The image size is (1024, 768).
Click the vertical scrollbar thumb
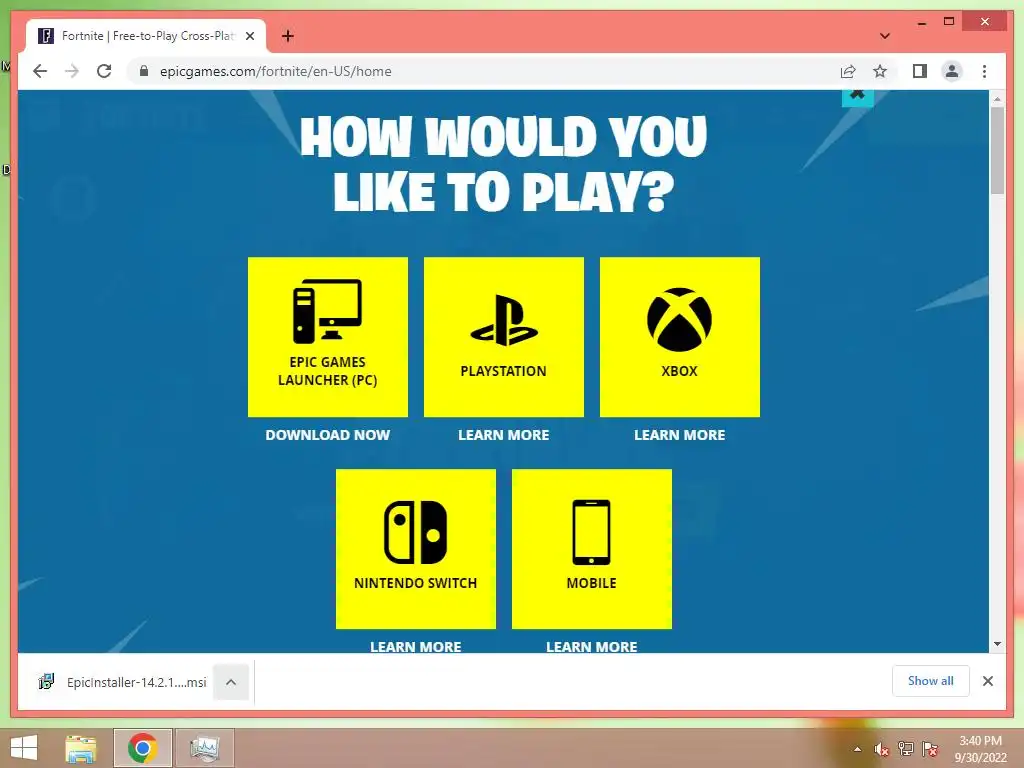997,151
